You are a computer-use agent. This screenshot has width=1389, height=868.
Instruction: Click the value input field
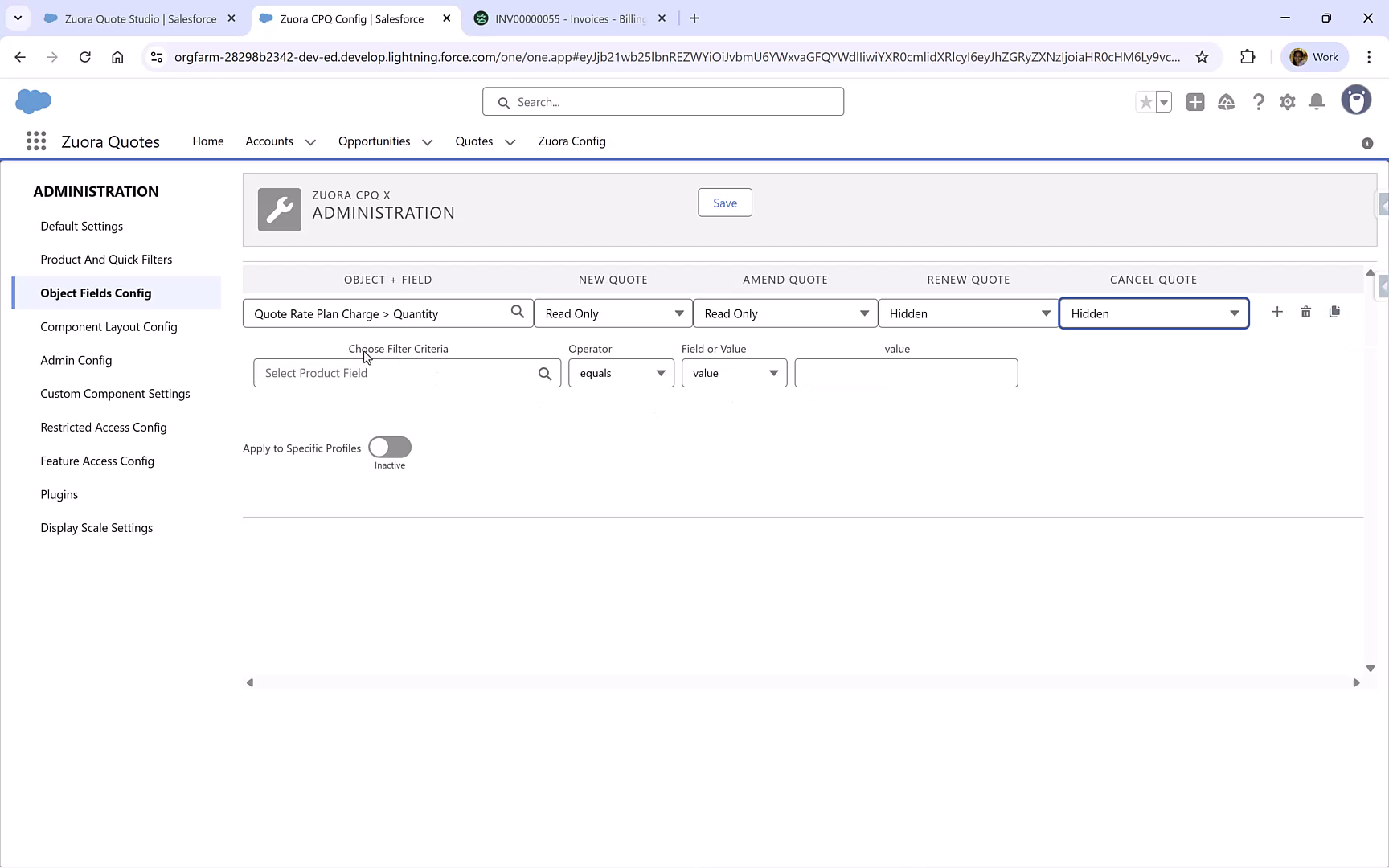905,372
